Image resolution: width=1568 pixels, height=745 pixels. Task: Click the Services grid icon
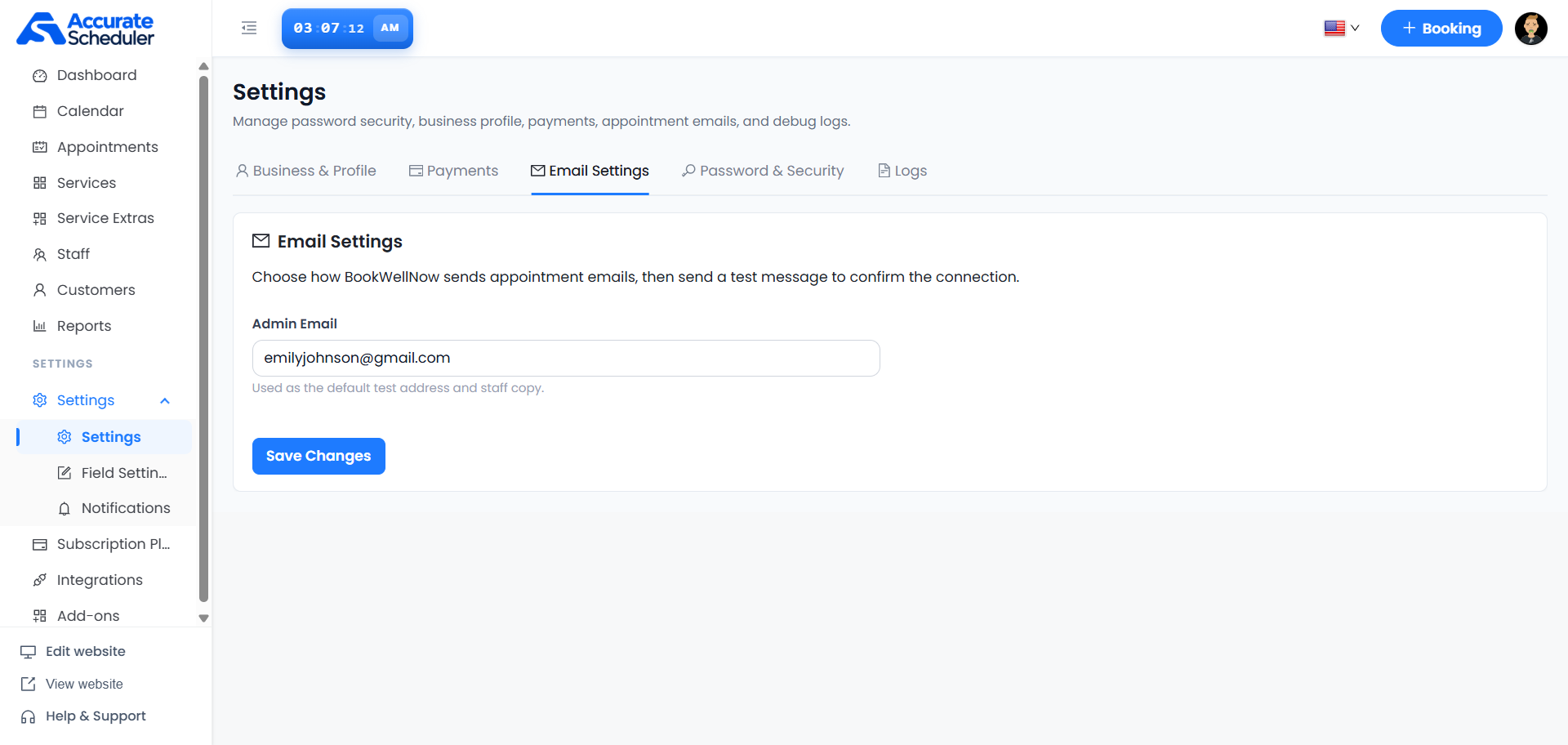click(39, 183)
